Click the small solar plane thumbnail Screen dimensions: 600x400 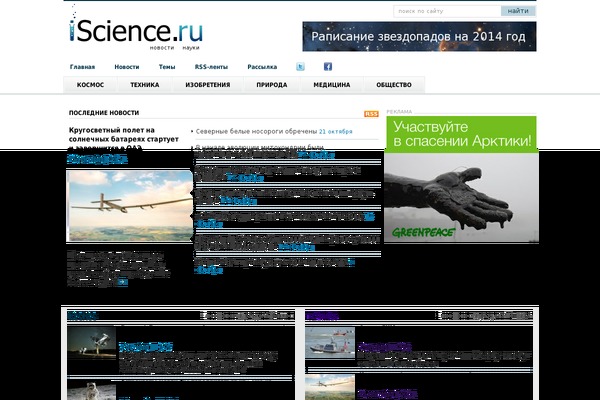[x=330, y=387]
